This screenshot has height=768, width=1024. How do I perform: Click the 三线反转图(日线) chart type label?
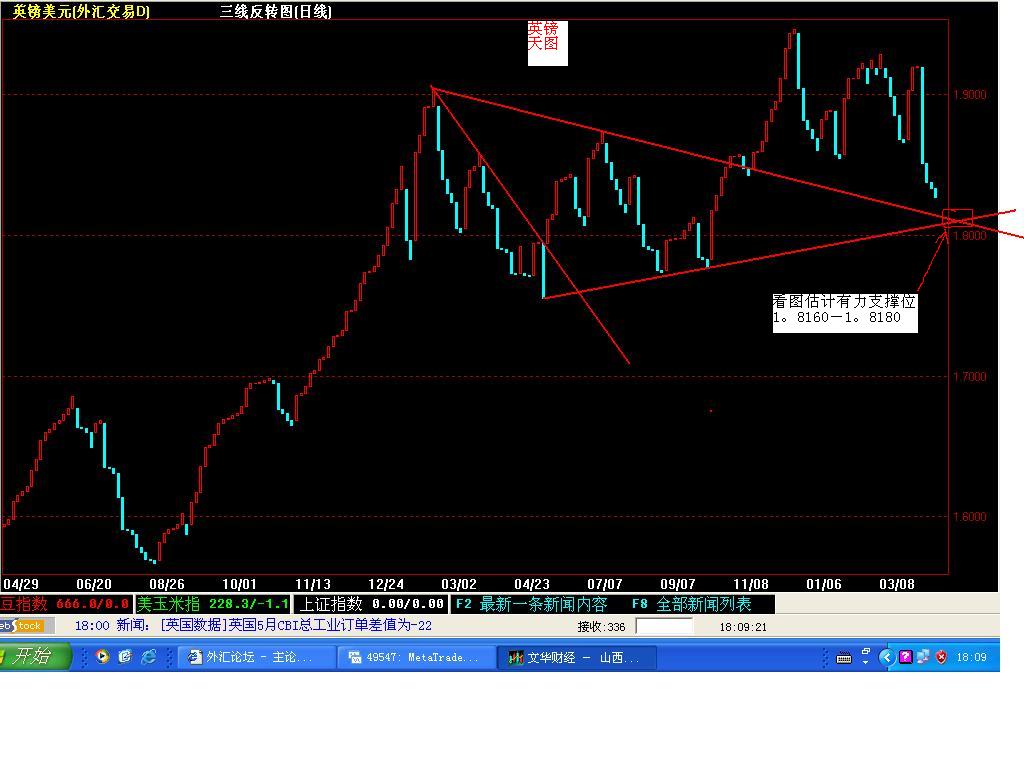click(276, 11)
